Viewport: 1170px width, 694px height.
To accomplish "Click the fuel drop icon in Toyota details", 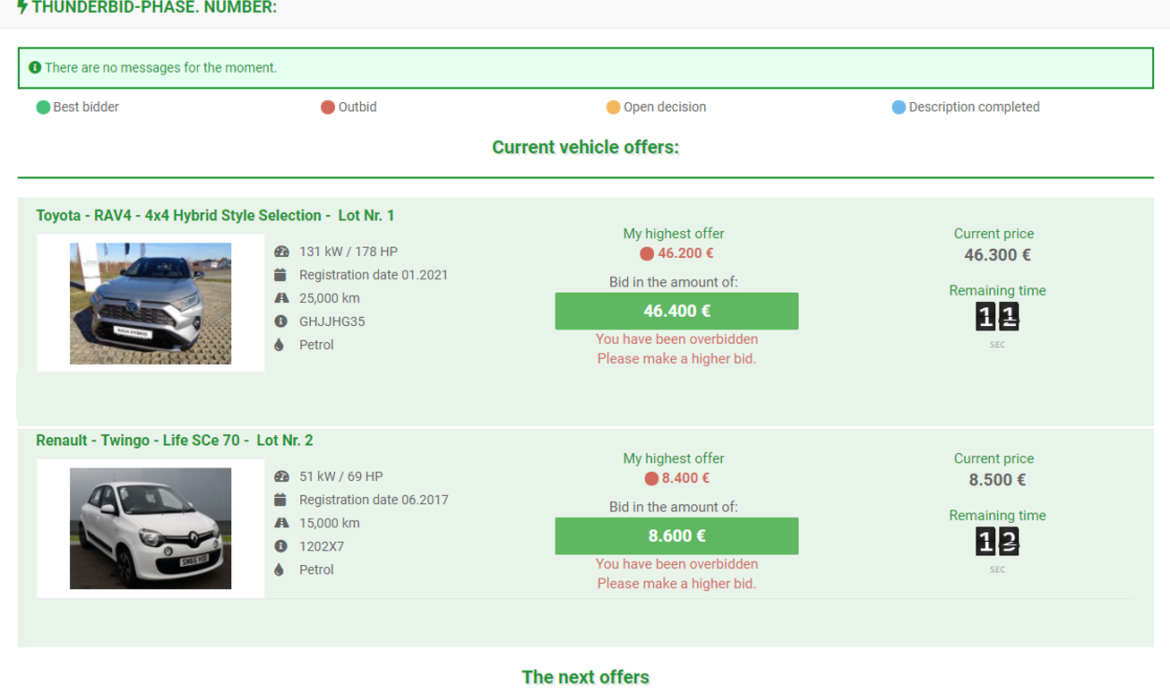I will click(279, 345).
